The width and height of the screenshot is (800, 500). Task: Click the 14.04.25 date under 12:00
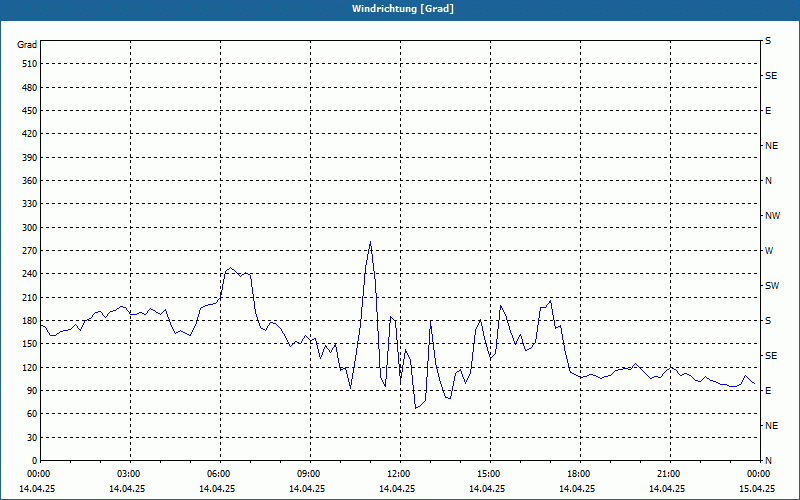(x=397, y=489)
